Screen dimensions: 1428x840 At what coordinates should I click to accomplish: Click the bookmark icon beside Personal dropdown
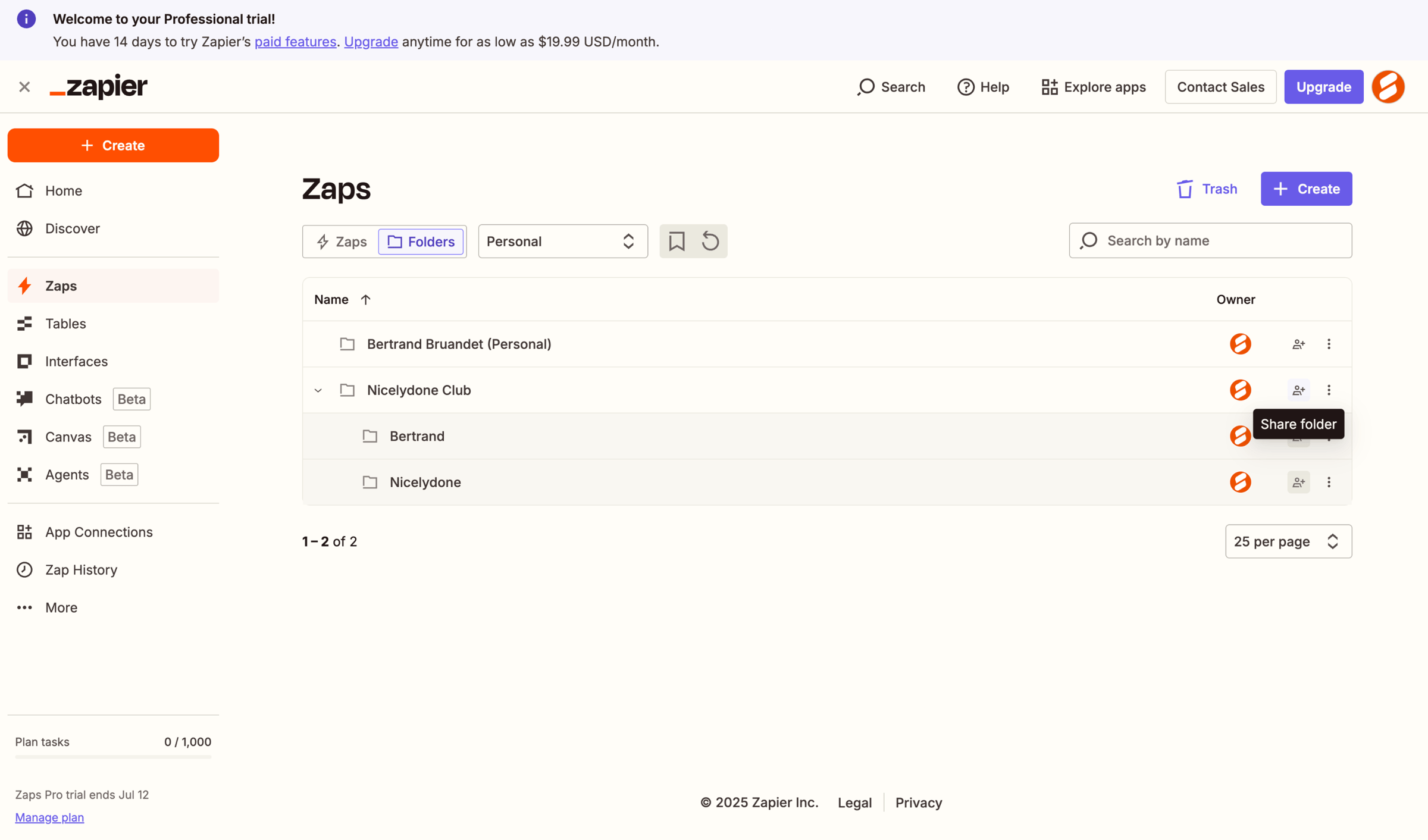[677, 241]
